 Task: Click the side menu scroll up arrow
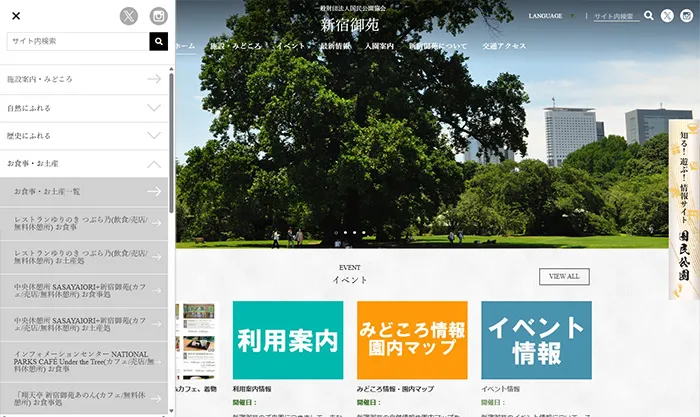tap(171, 69)
